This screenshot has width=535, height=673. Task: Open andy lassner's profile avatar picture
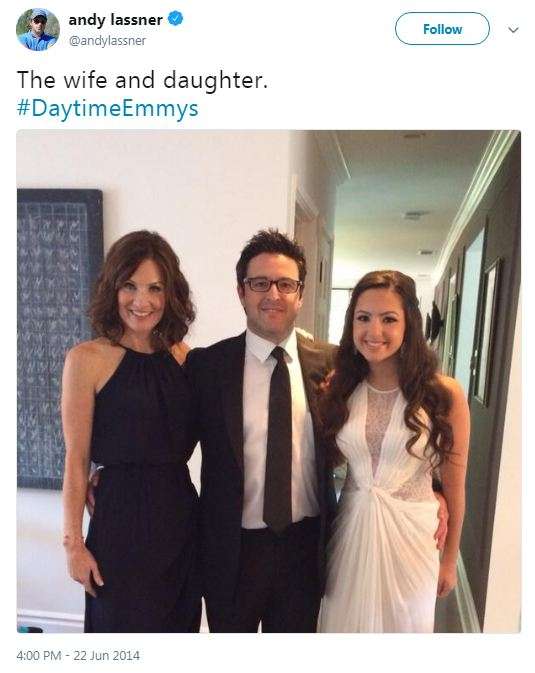pyautogui.click(x=38, y=29)
